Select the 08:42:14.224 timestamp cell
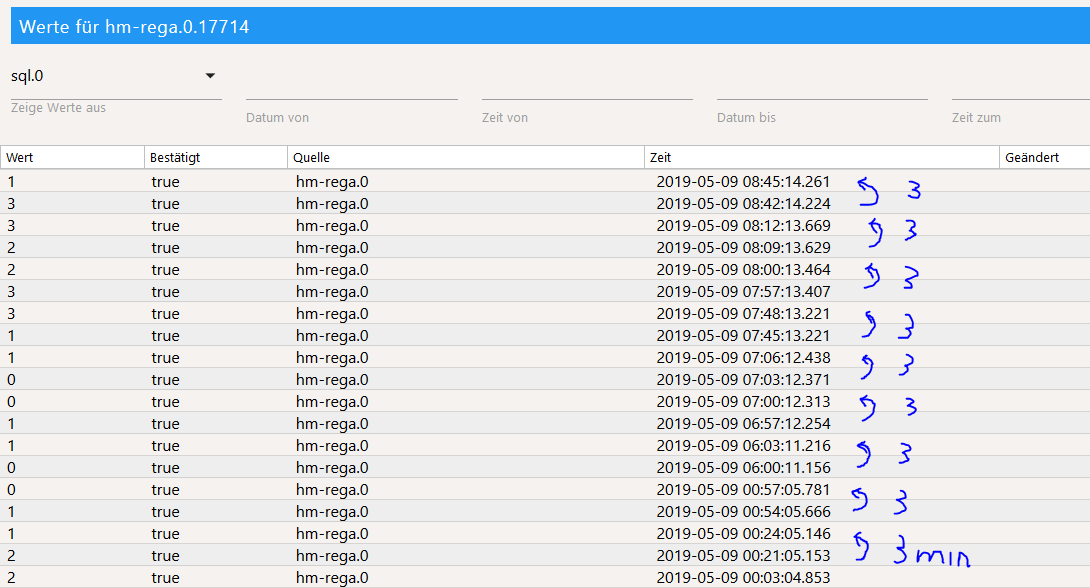This screenshot has height=588, width=1090. point(743,204)
